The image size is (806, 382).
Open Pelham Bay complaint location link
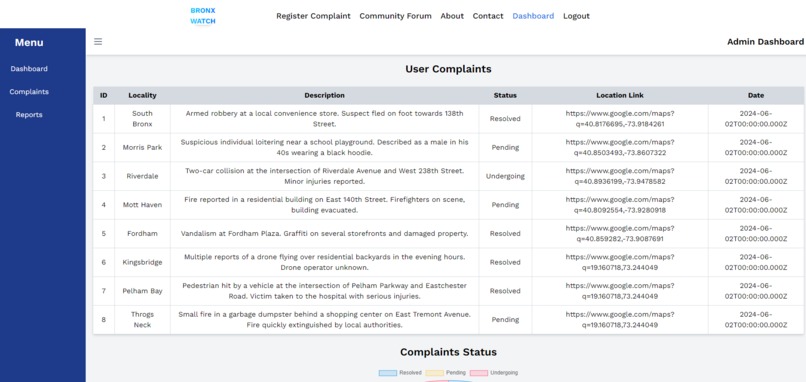point(620,291)
